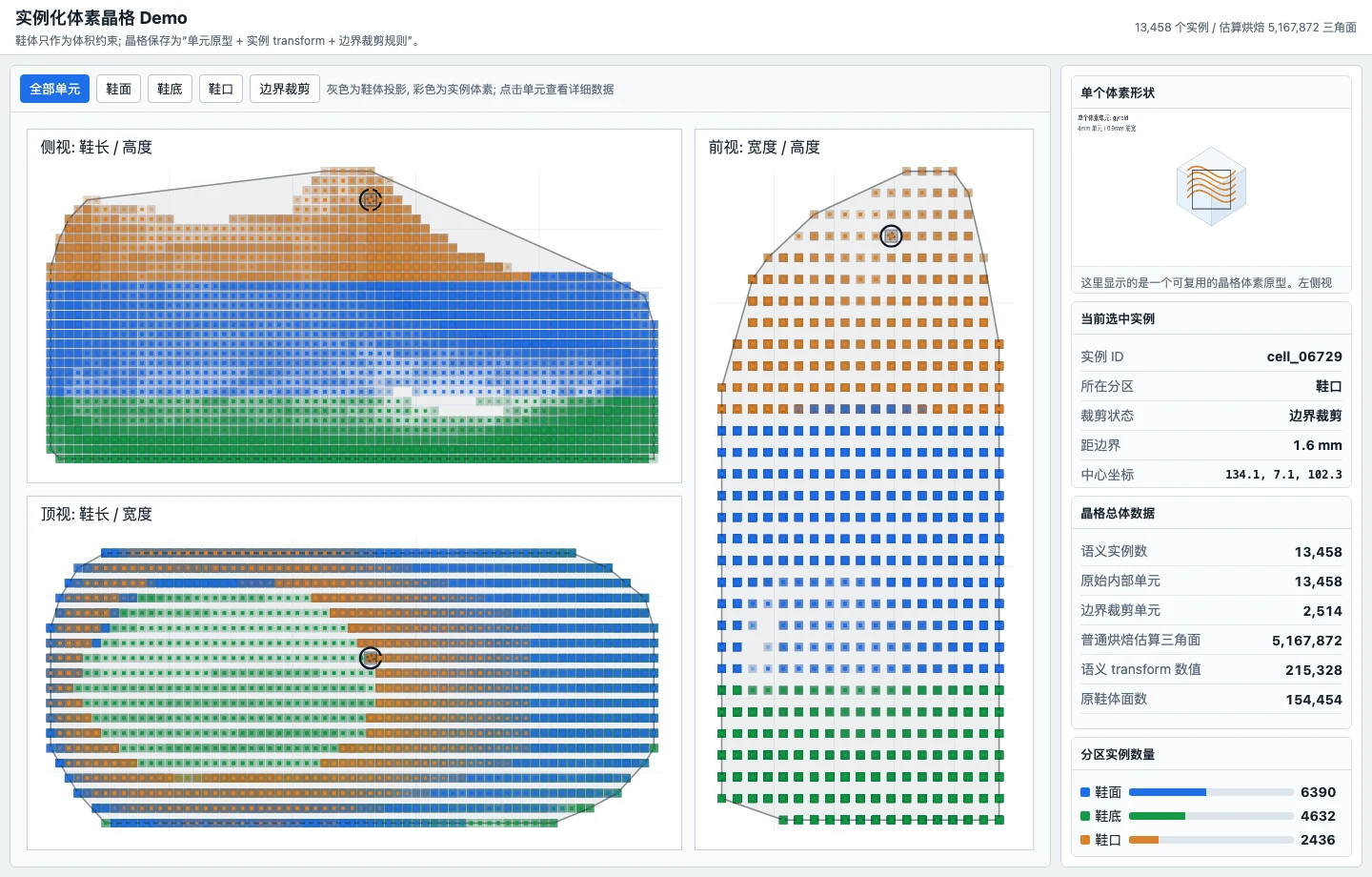Click the 中心坐标 value 134.1, 7.1, 102.3
The height and width of the screenshot is (877, 1372).
1283,475
